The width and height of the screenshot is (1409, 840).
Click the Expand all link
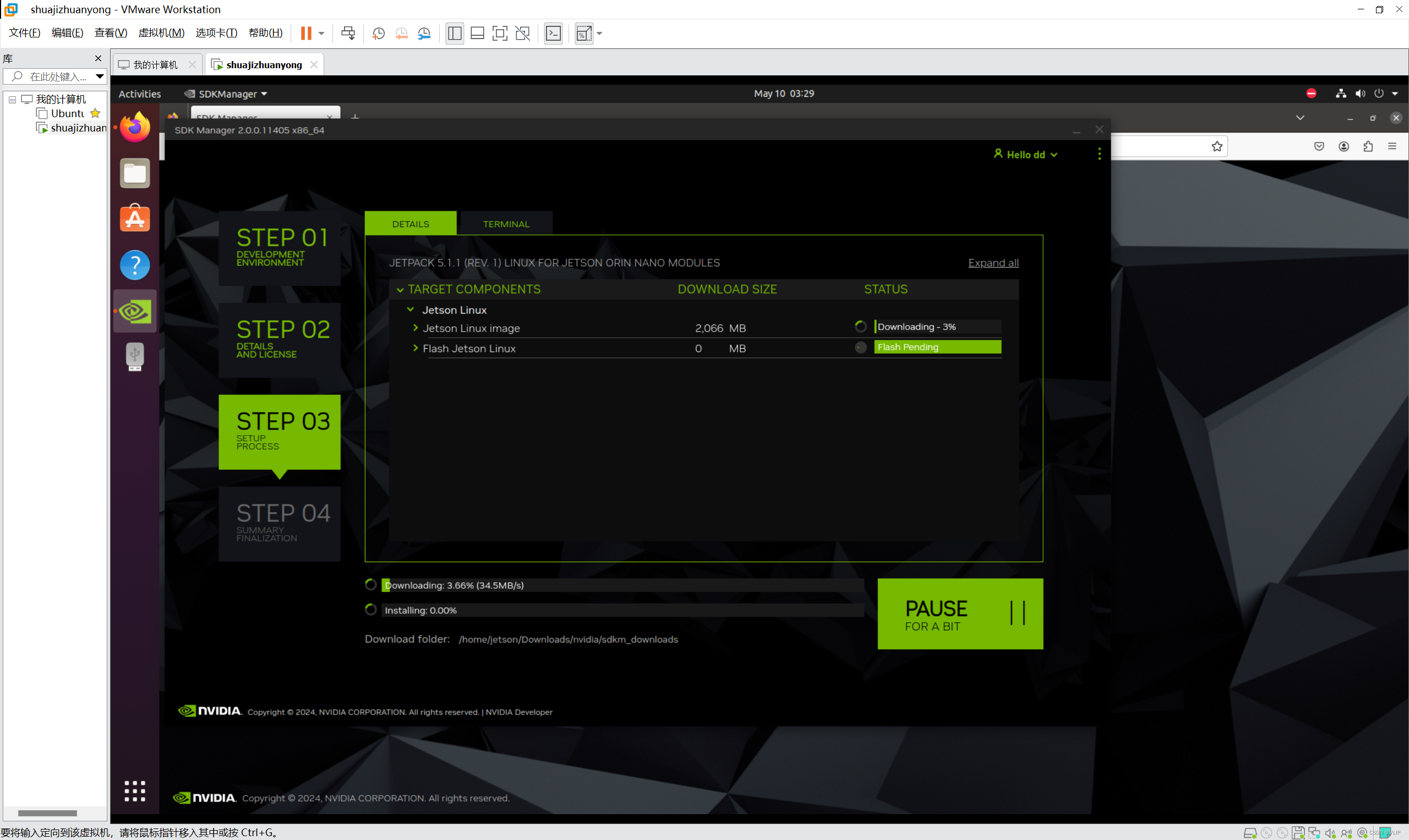click(x=993, y=262)
